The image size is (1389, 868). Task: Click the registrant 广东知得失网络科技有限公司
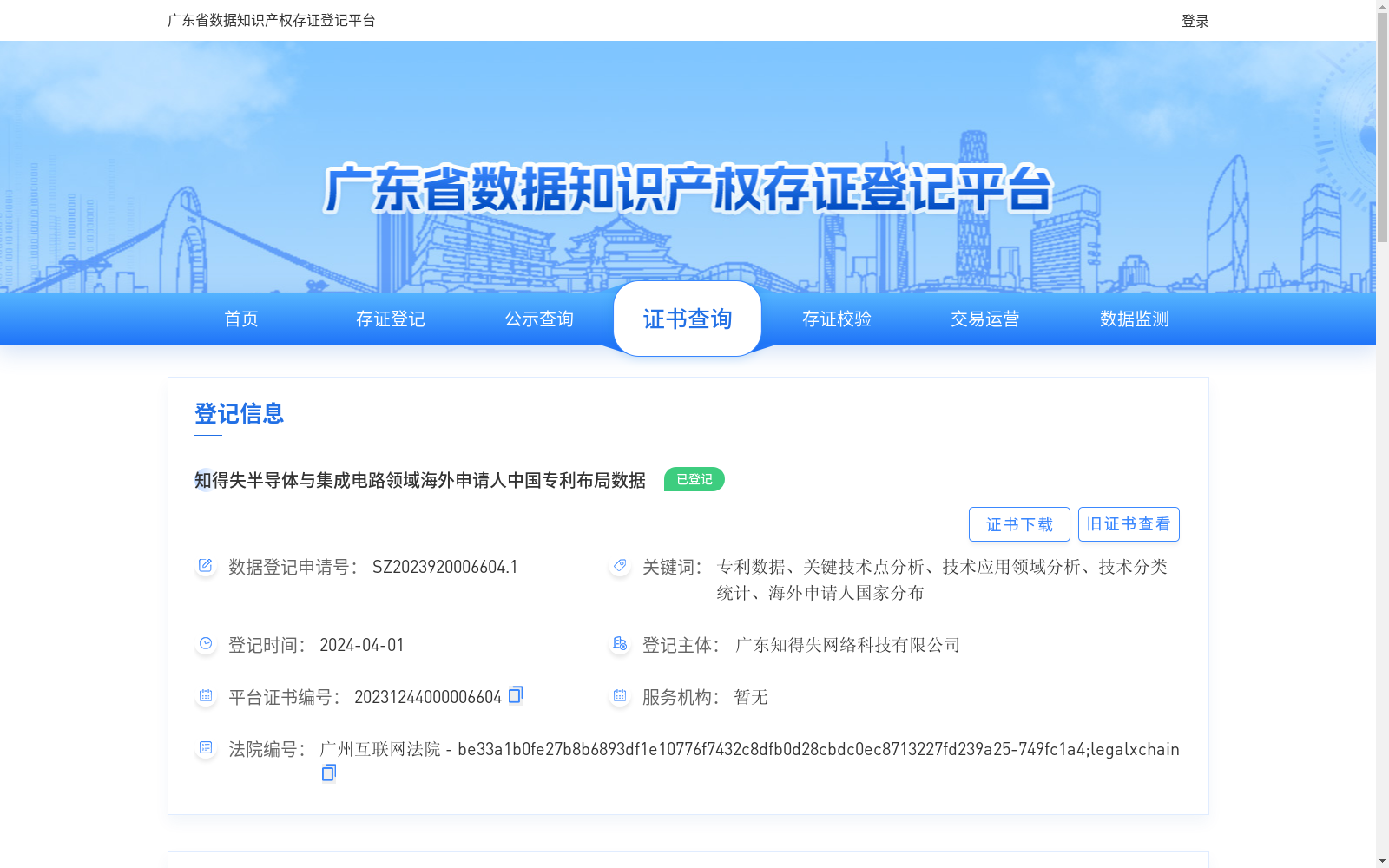(x=847, y=645)
